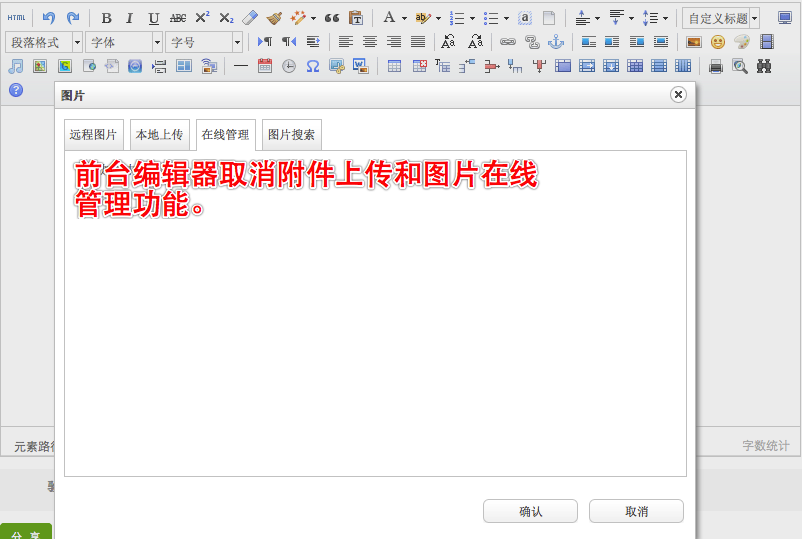Open the emoticon picker

tap(718, 42)
